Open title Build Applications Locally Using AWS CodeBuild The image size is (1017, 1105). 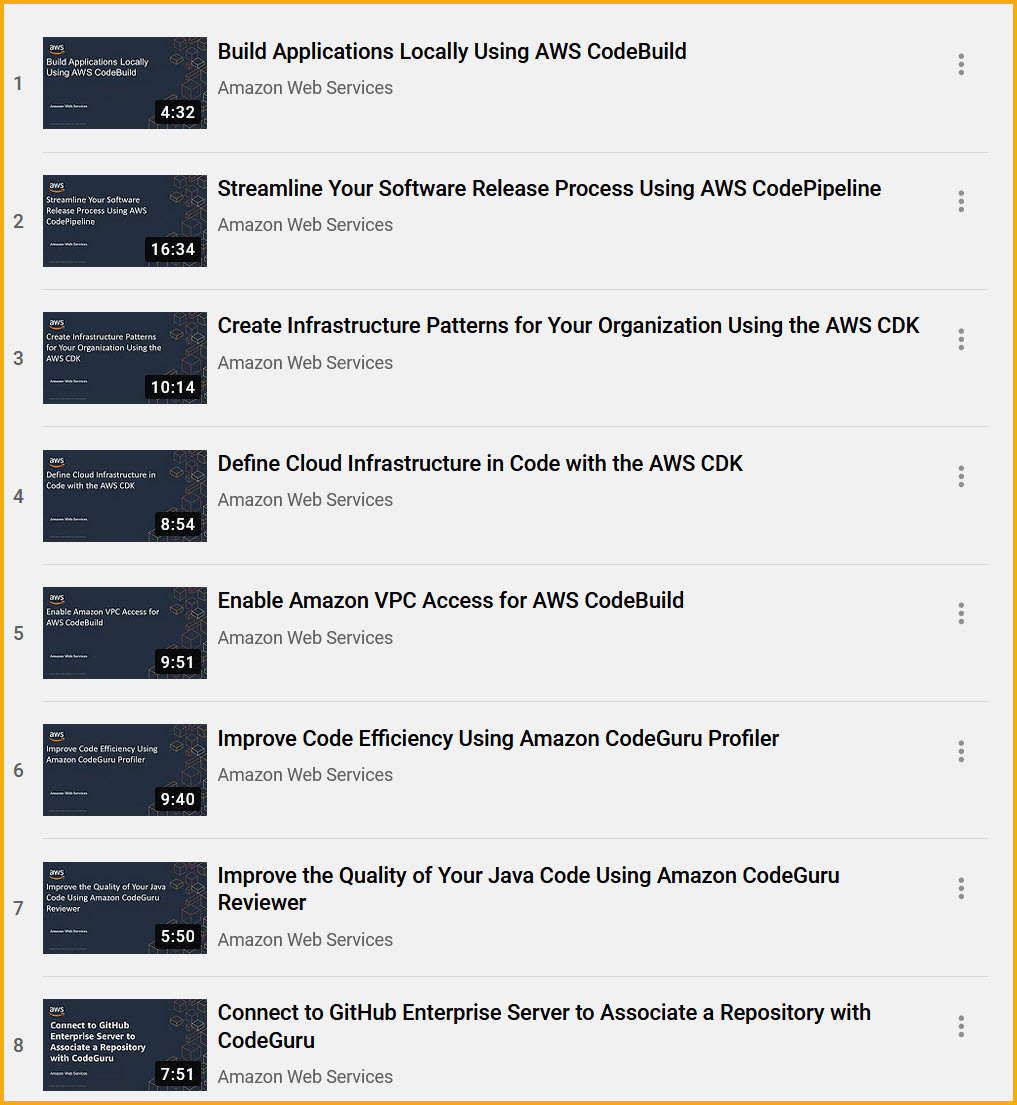452,51
